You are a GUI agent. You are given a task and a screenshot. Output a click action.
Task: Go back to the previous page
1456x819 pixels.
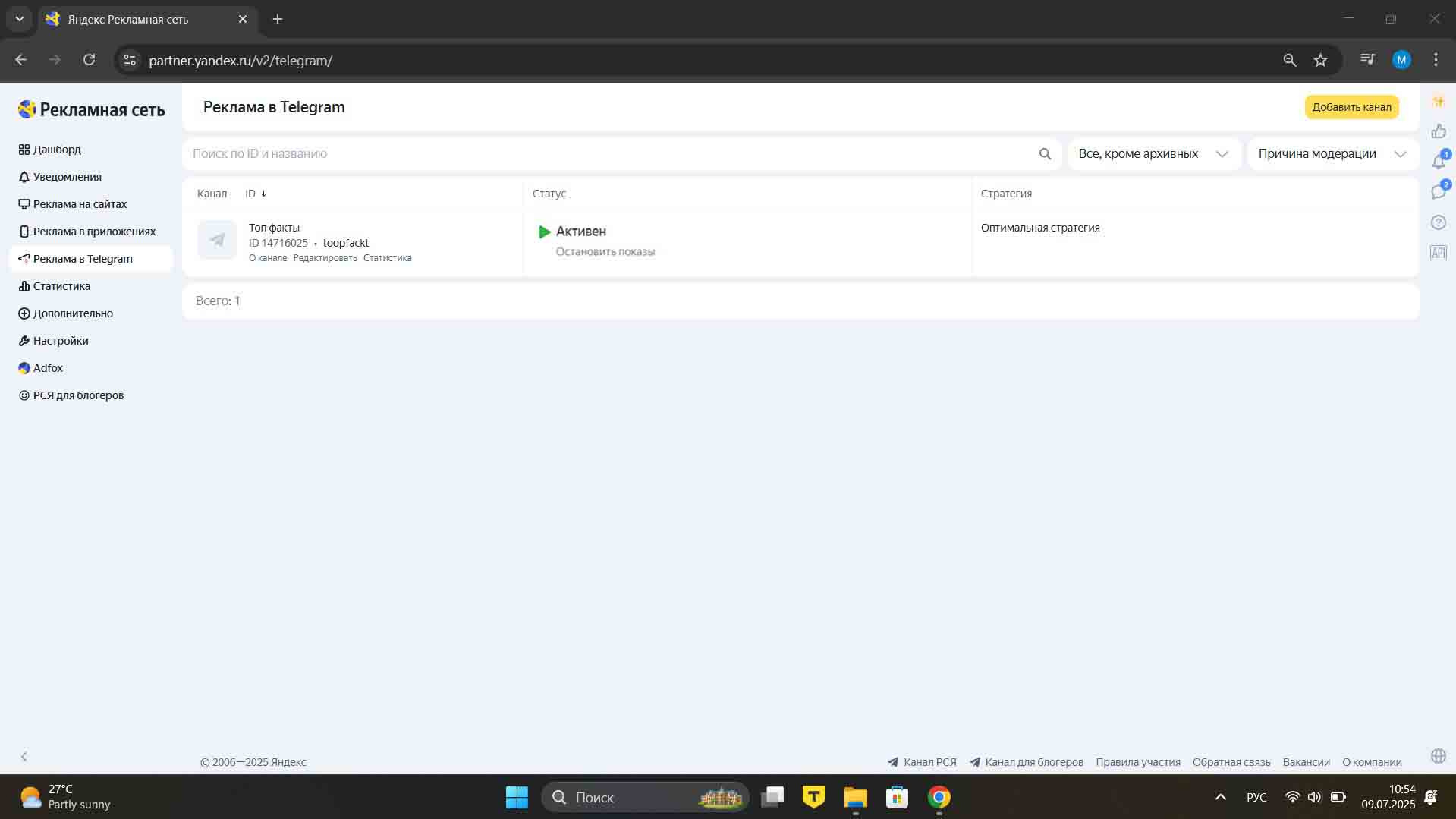[x=21, y=60]
